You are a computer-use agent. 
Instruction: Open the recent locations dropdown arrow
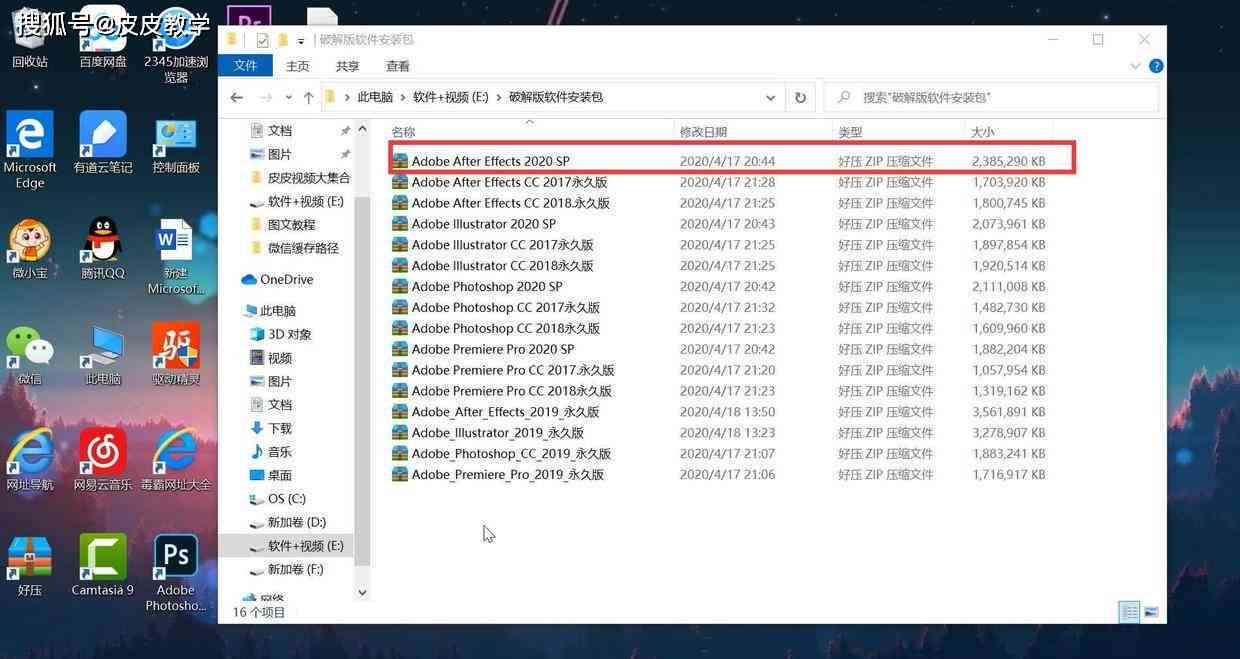point(289,98)
